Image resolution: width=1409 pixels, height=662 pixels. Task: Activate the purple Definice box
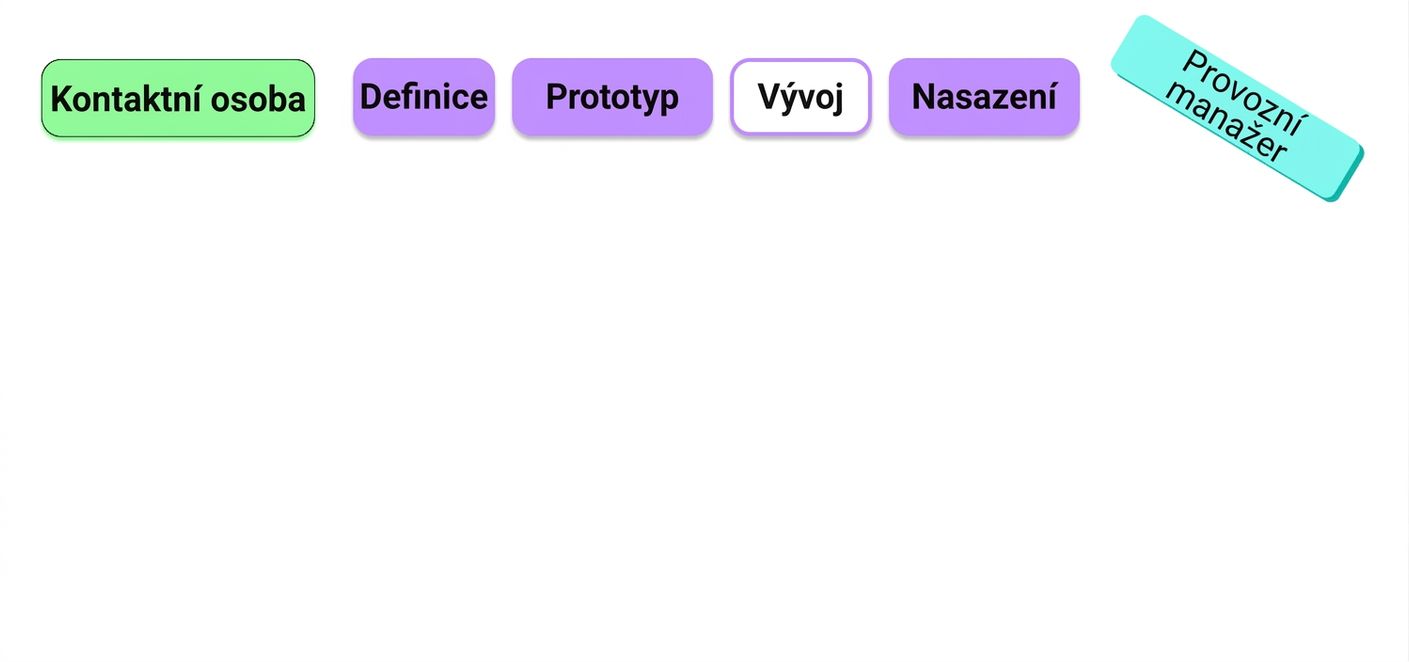424,97
